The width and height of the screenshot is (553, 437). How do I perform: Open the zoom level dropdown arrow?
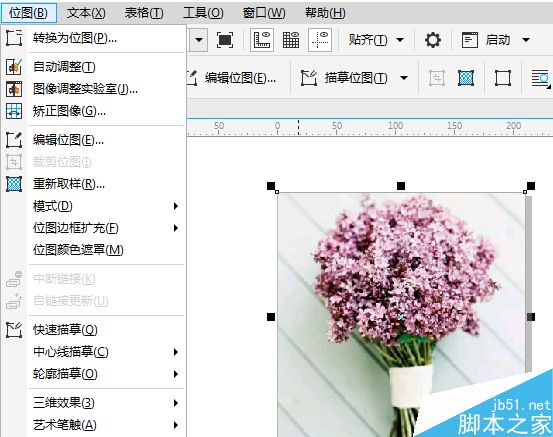point(199,40)
